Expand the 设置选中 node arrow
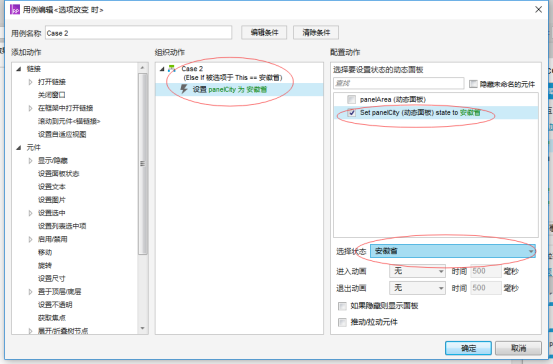The image size is (553, 364). tap(30, 213)
